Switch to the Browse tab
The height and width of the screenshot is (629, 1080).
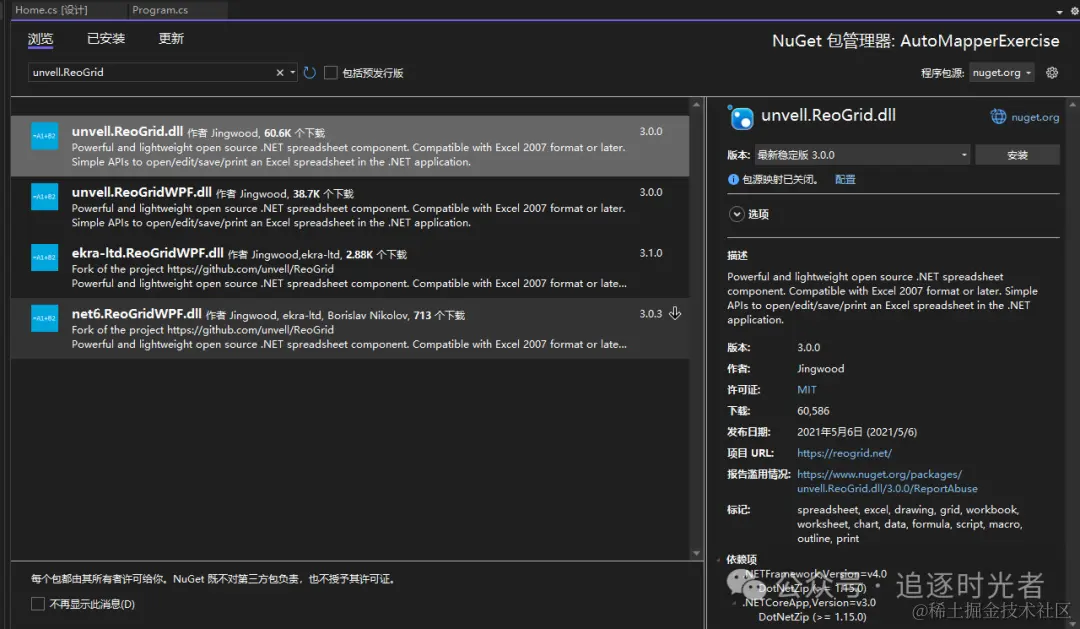pos(40,39)
